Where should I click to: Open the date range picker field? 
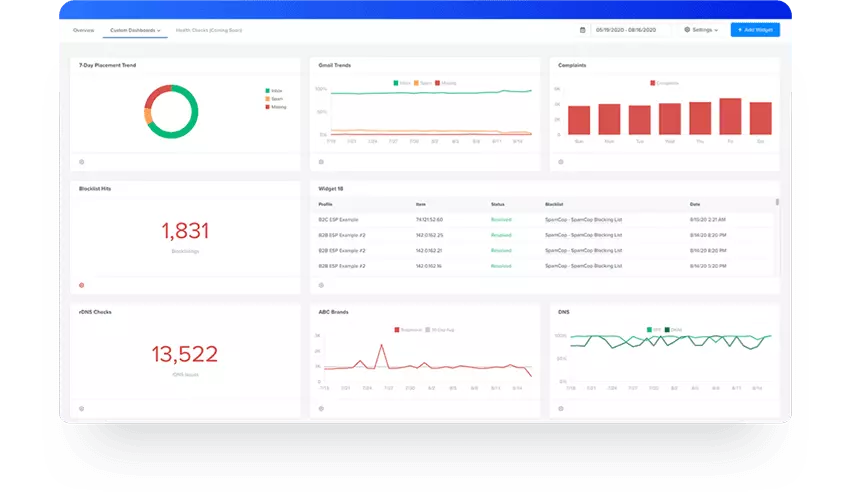(x=632, y=30)
